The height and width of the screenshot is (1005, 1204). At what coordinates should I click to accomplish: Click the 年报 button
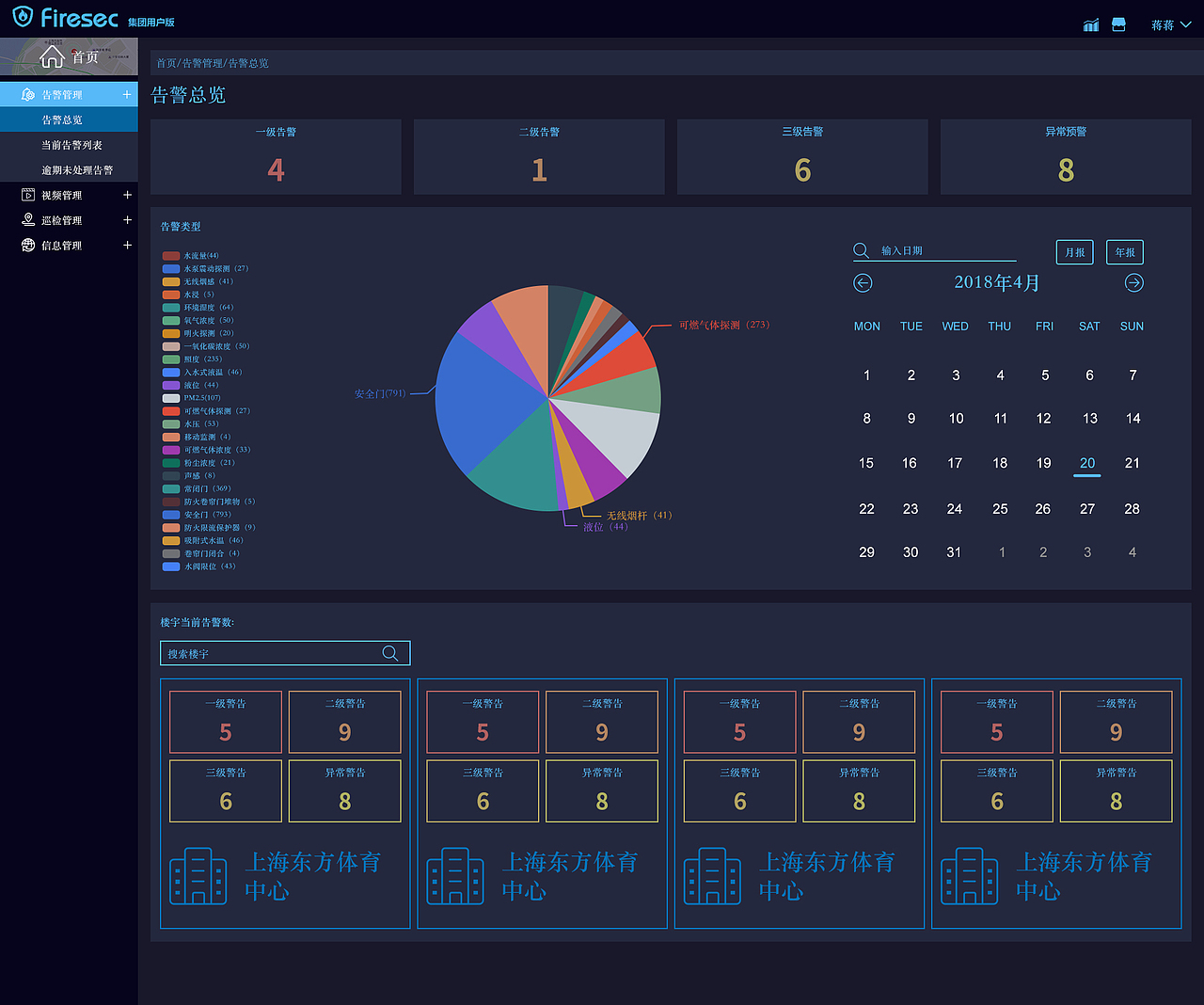[x=1125, y=252]
